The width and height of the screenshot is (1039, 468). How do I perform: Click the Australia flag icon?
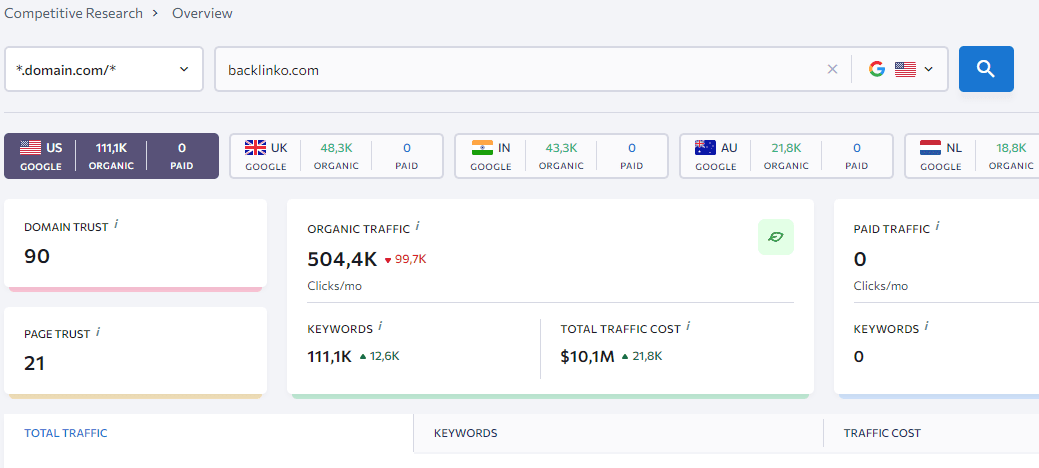[x=705, y=147]
